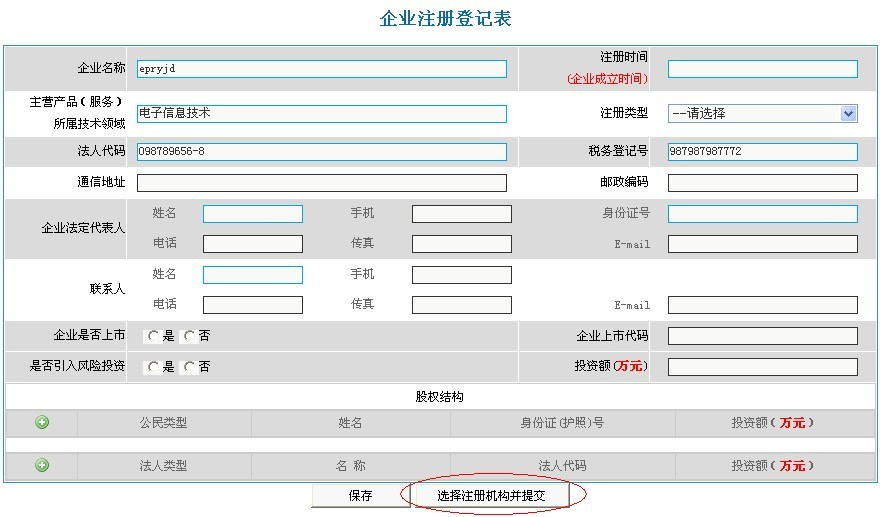Viewport: 880px width, 517px height.
Task: Click the 邮政编码 input field
Action: pyautogui.click(x=762, y=183)
